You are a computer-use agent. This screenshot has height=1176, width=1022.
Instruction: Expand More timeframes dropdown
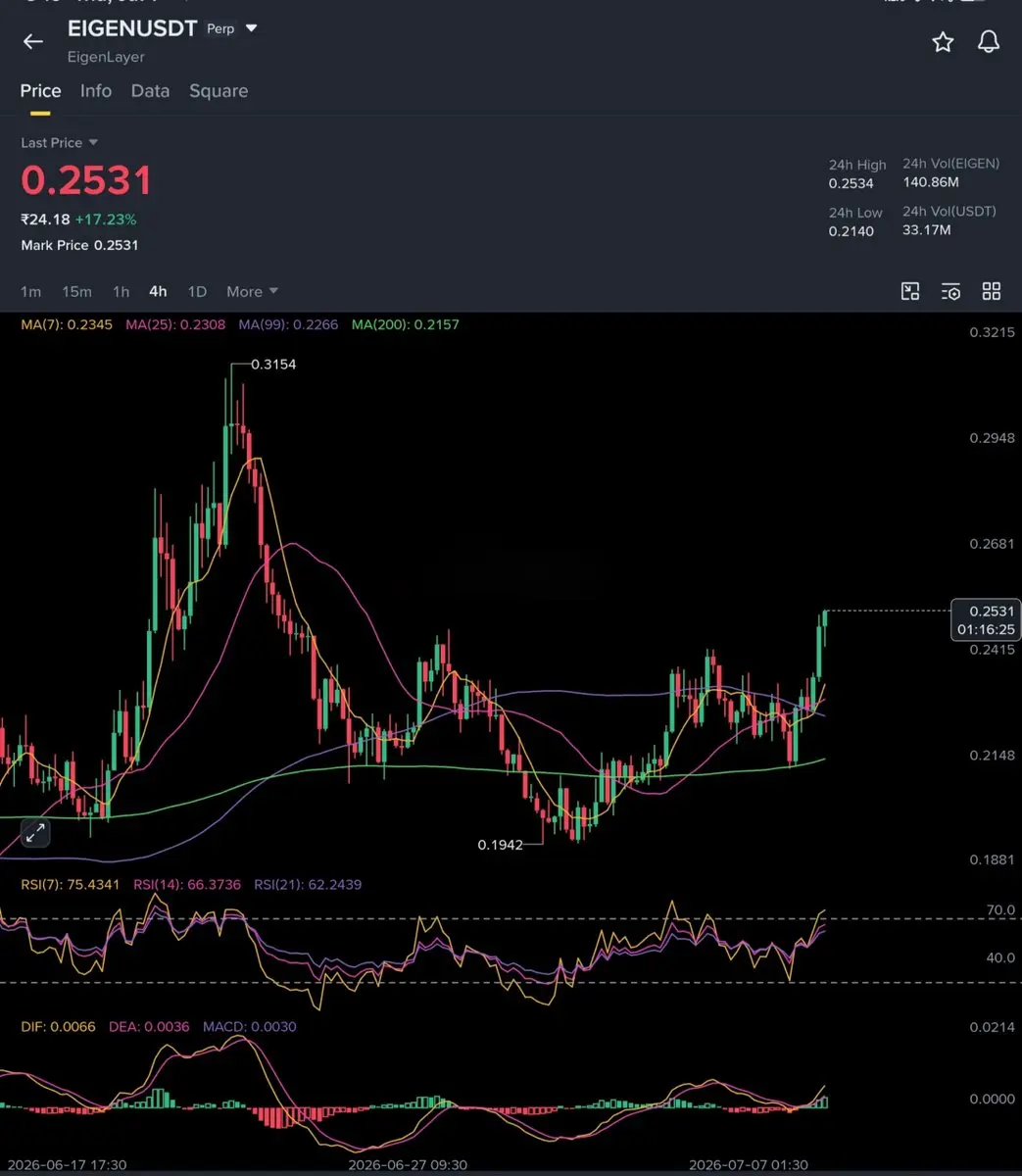click(252, 291)
